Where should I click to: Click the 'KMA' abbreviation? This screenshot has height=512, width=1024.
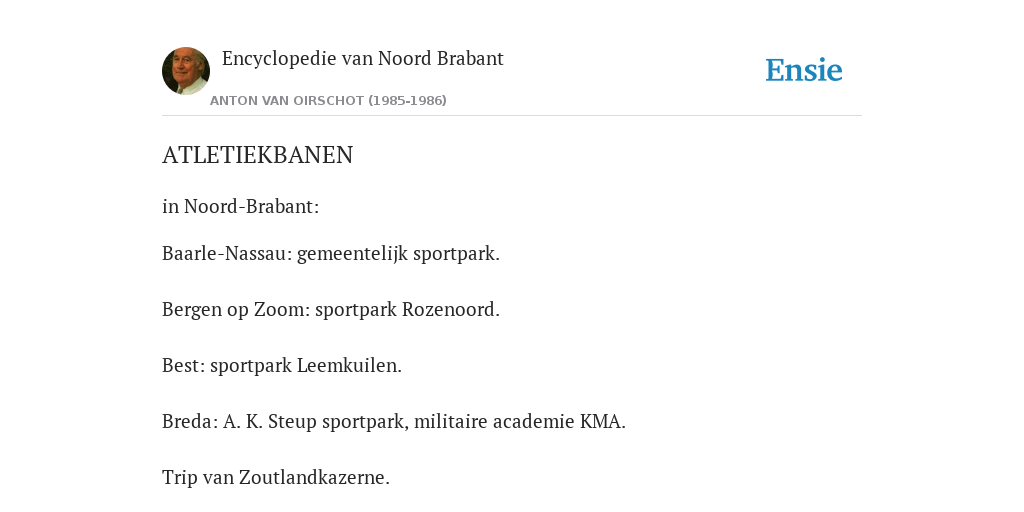(602, 422)
